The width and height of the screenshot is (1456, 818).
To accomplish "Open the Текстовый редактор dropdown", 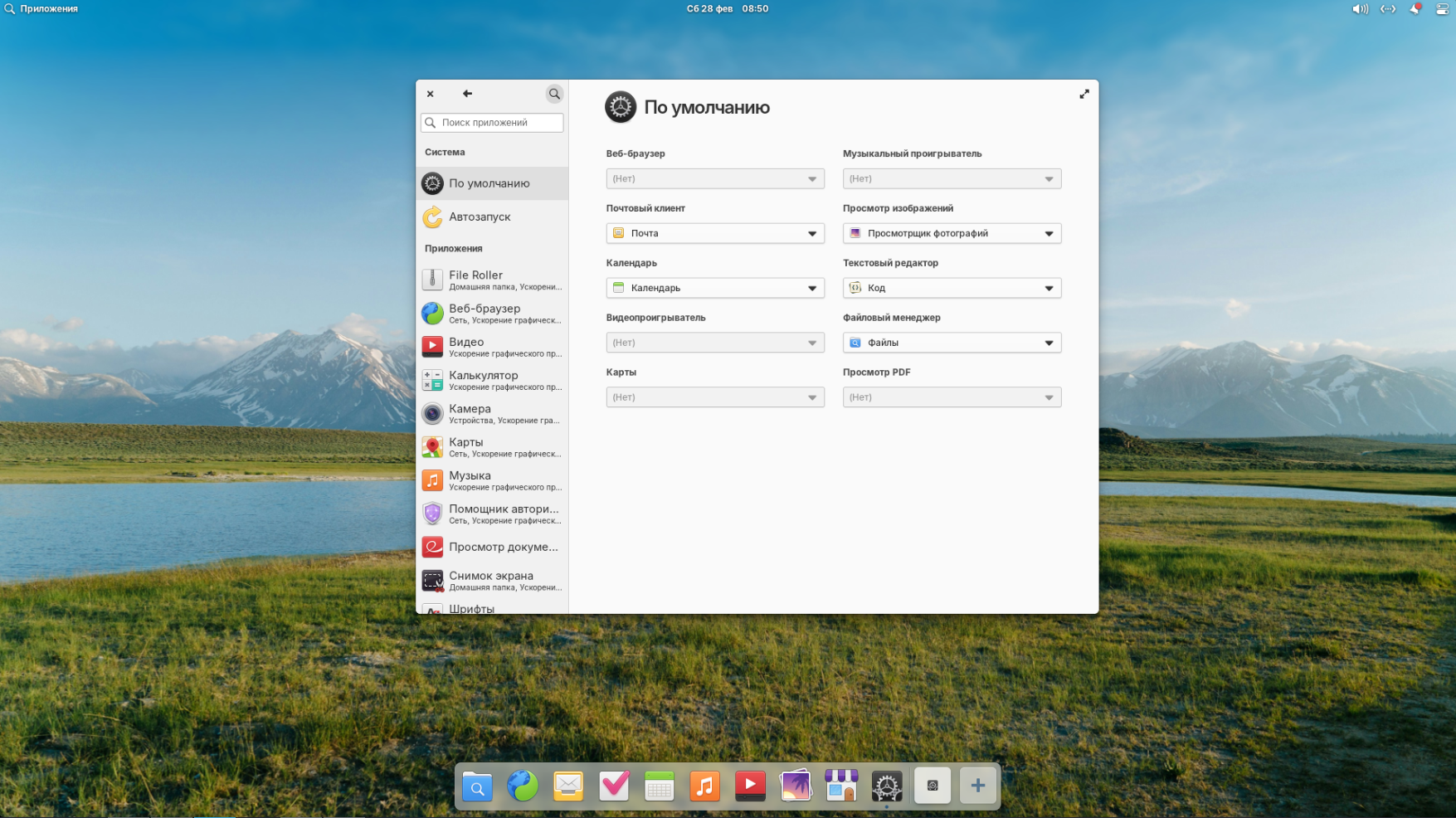I will tap(952, 288).
